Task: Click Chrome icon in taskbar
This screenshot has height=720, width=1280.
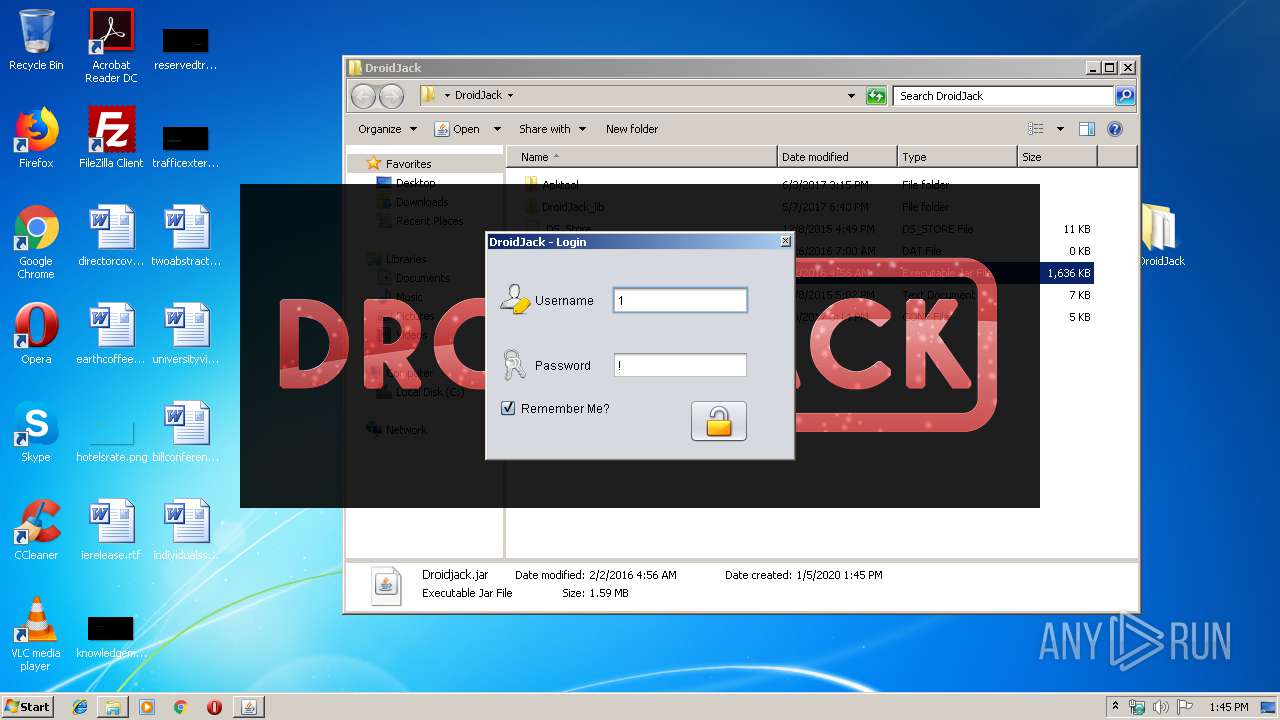Action: click(x=180, y=707)
